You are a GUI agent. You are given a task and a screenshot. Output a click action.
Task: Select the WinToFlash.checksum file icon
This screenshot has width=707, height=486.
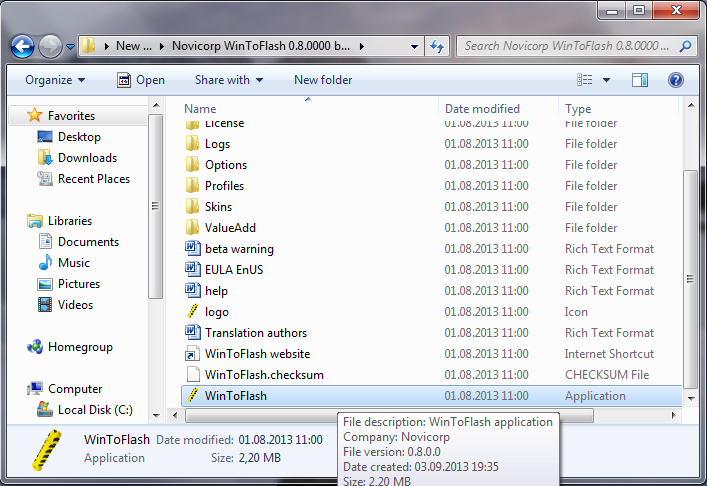(x=193, y=375)
